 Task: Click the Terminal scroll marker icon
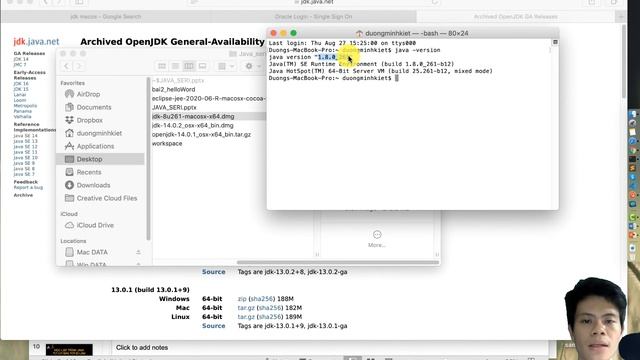point(555,42)
